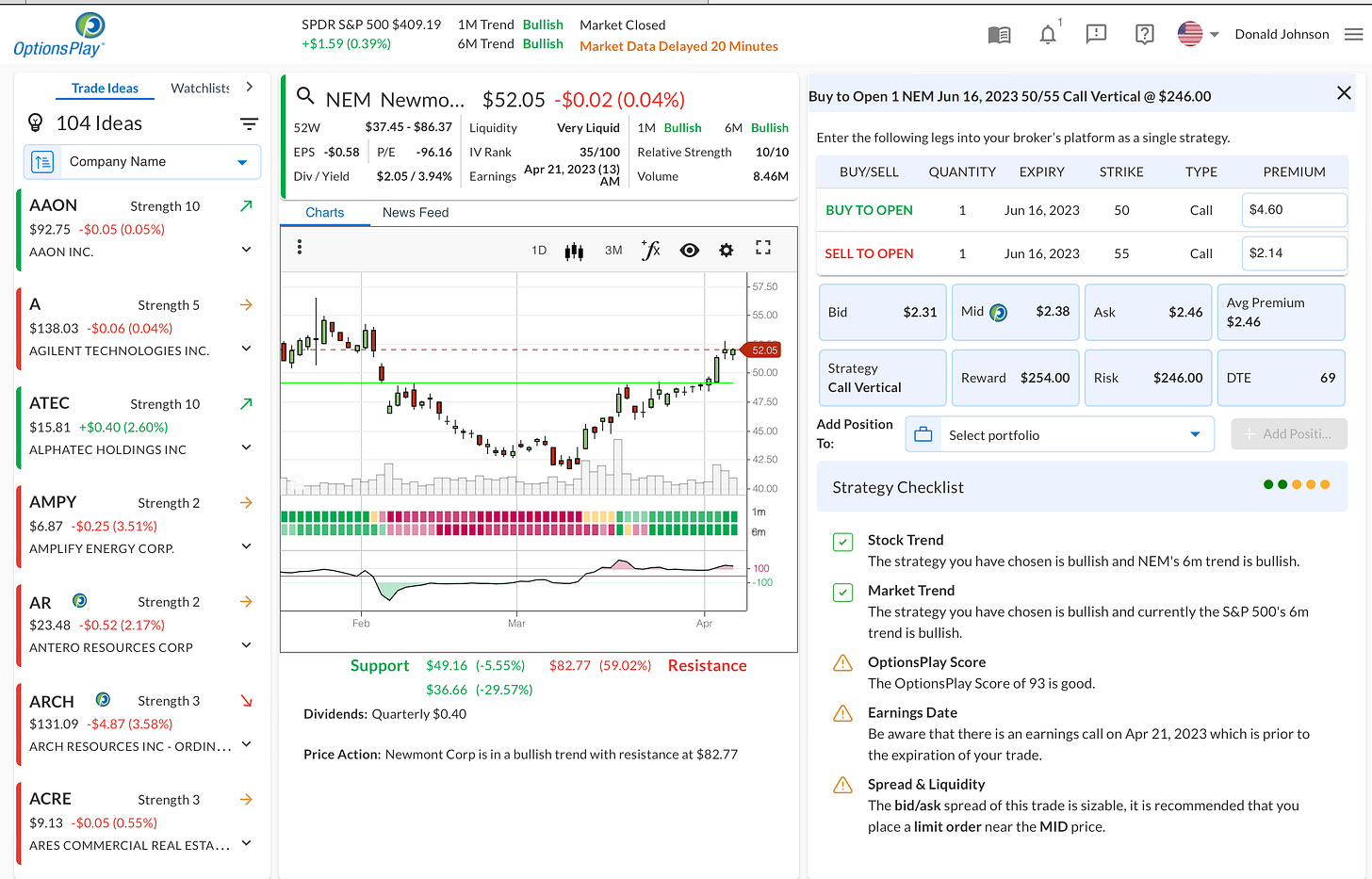The image size is (1372, 879).
Task: Click the US flag language icon
Action: (x=1190, y=34)
